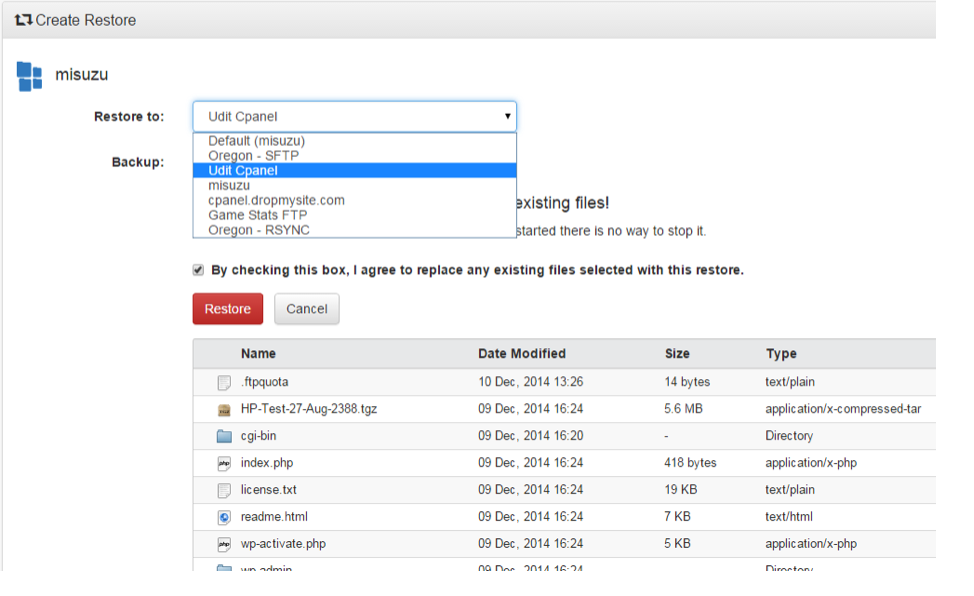Collapse the Restore to dropdown

354,117
